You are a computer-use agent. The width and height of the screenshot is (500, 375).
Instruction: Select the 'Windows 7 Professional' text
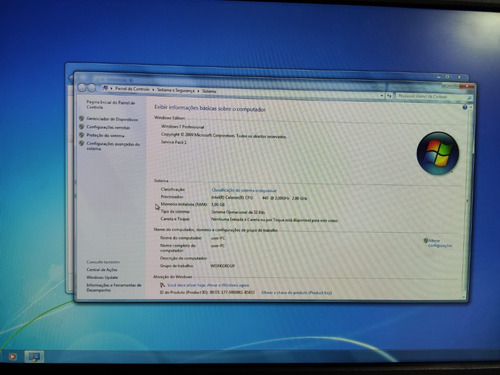[x=182, y=127]
